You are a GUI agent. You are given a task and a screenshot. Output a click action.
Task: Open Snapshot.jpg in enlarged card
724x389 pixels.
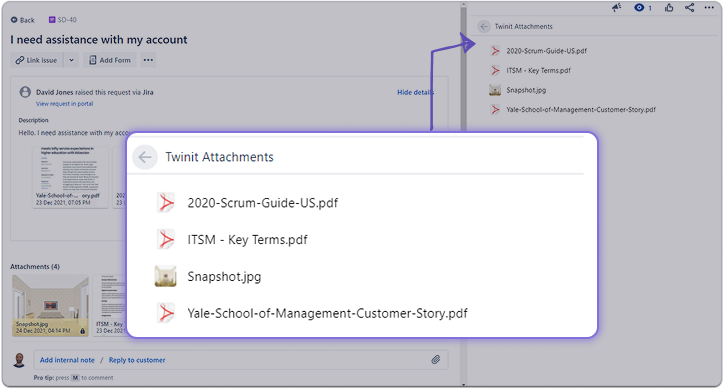point(224,276)
